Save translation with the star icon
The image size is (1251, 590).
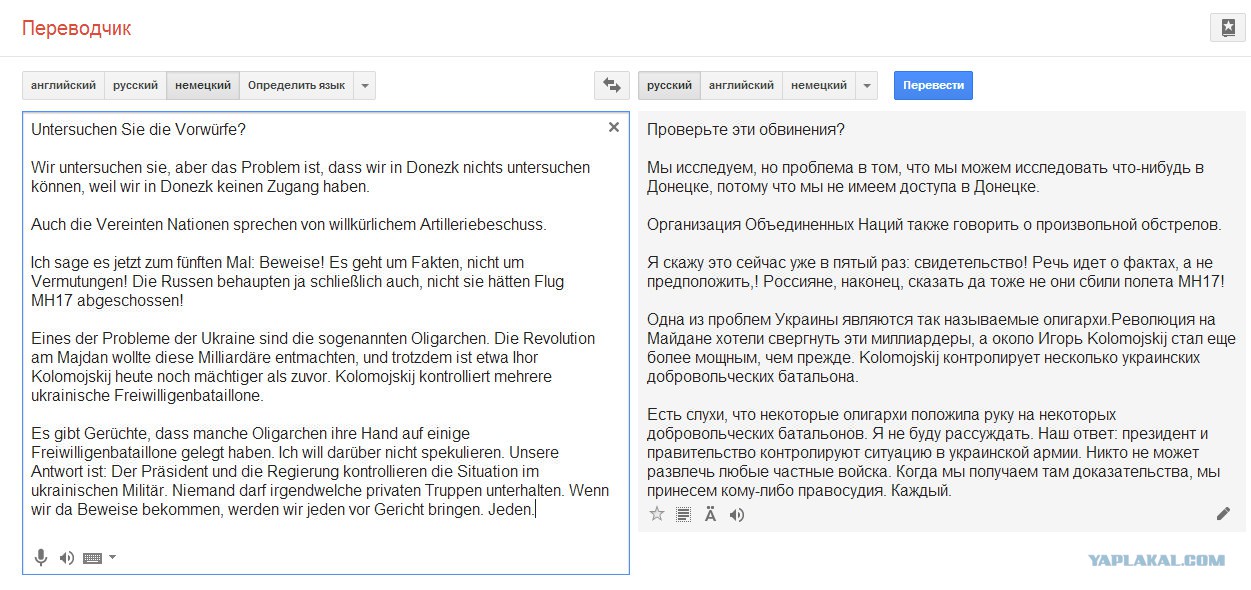[657, 514]
